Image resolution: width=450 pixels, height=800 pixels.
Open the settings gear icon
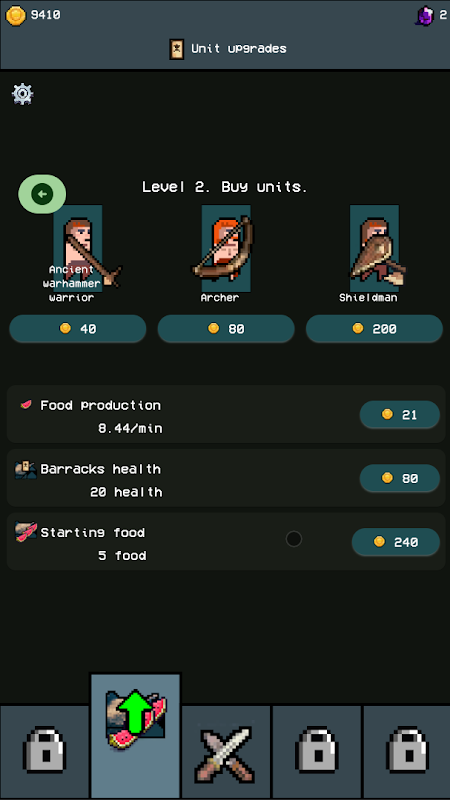pyautogui.click(x=22, y=94)
